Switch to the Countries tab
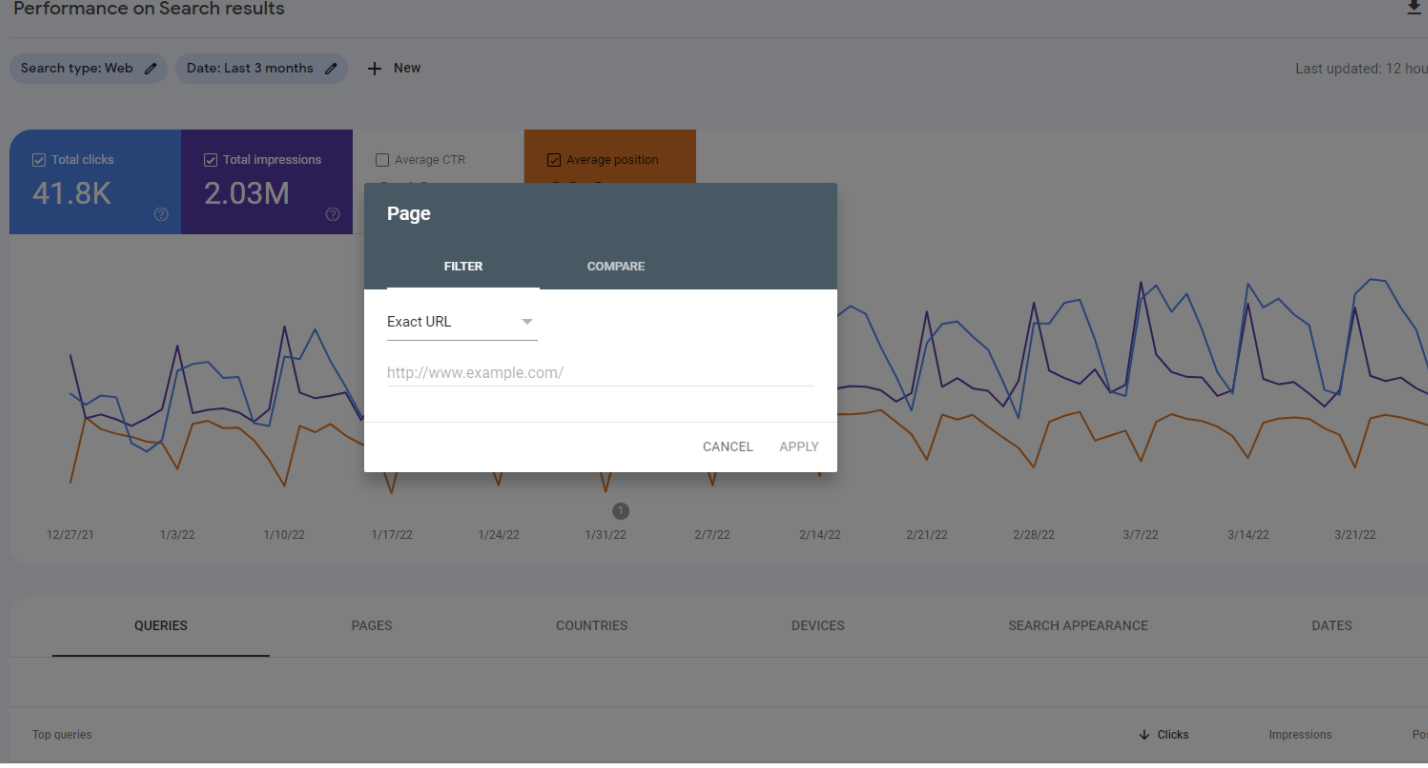Image resolution: width=1428 pixels, height=768 pixels. coord(591,626)
